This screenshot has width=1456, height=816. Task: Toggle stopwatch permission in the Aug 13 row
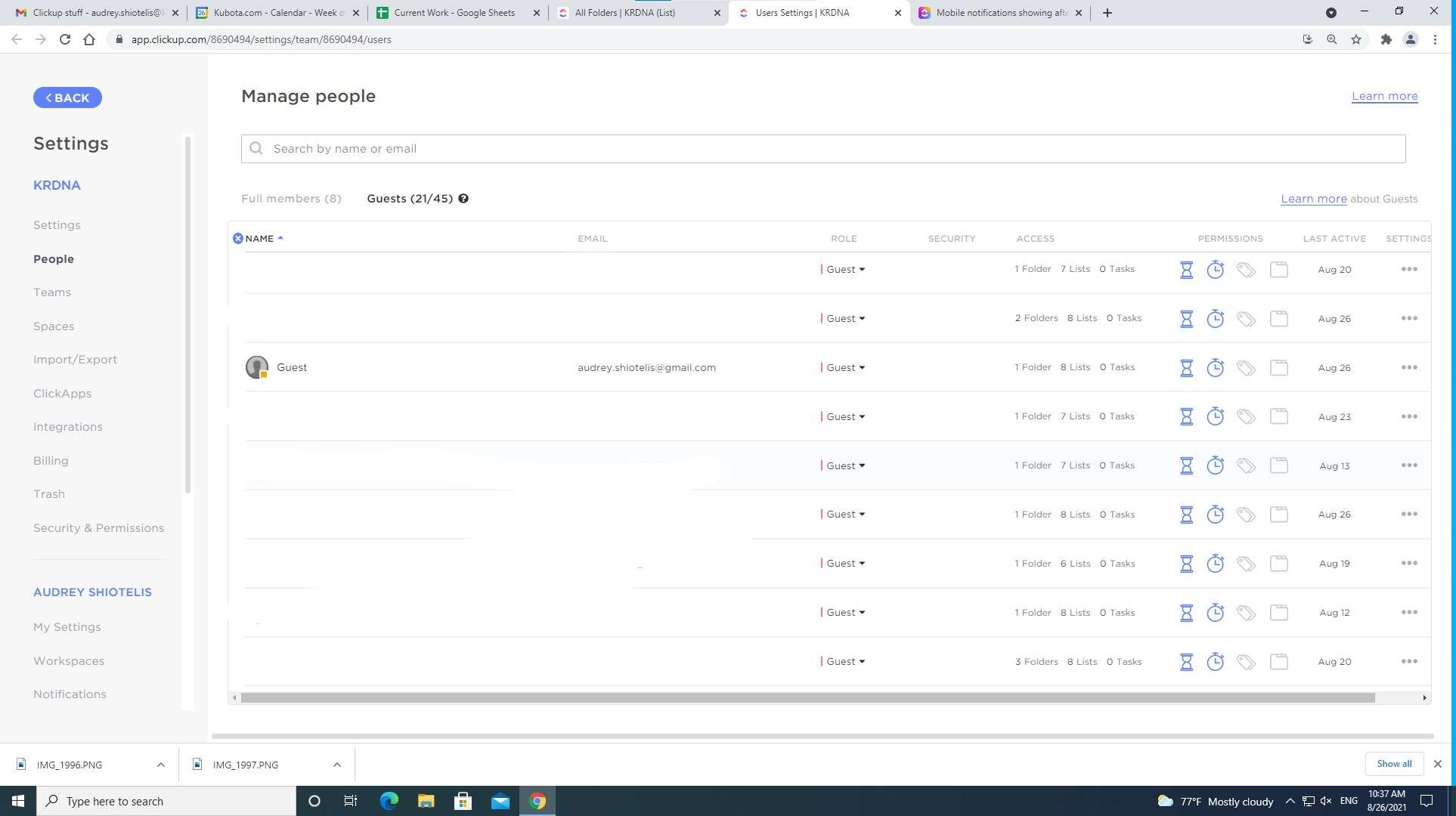tap(1215, 465)
